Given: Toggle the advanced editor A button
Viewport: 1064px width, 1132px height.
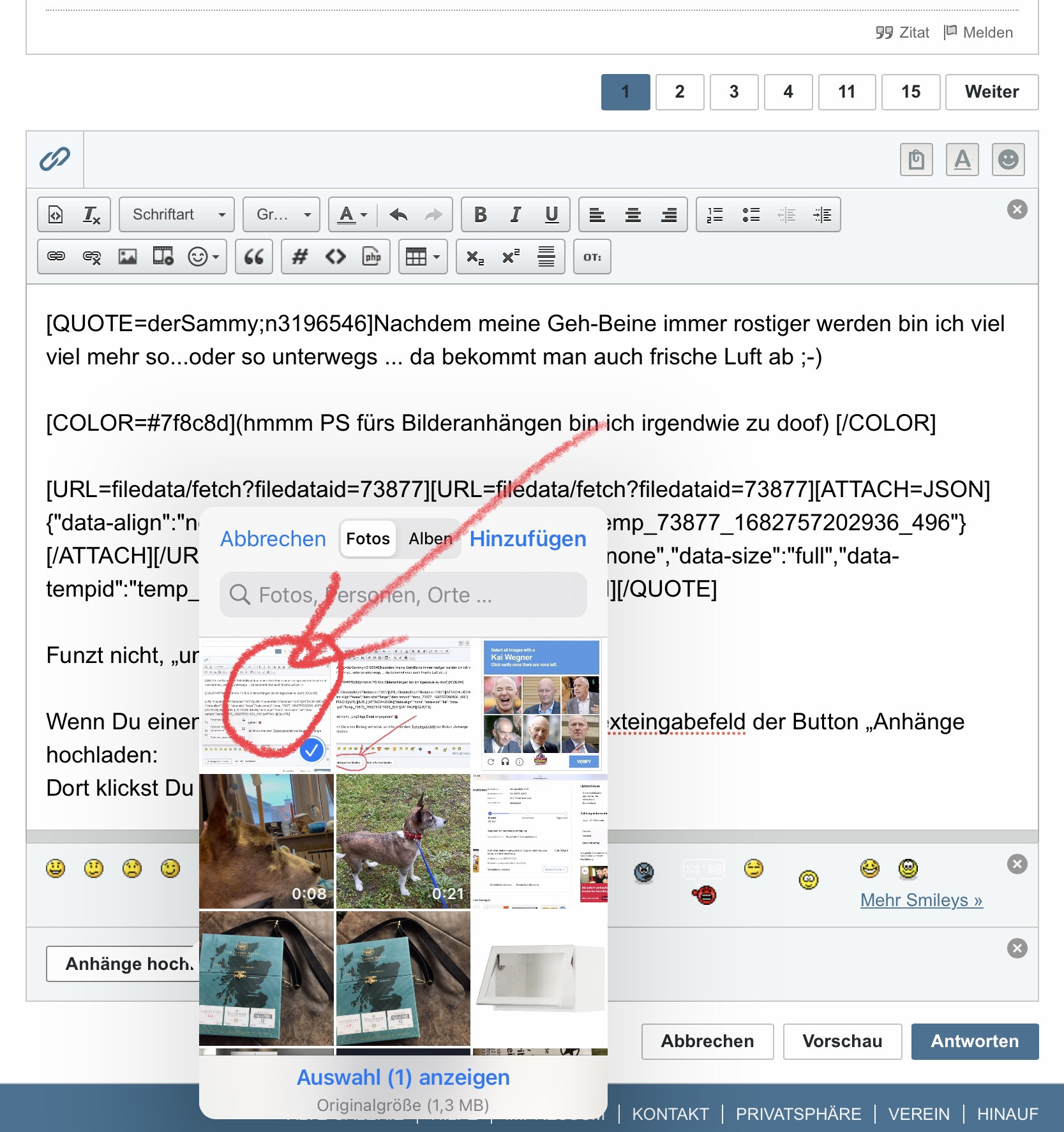Looking at the screenshot, I should (962, 160).
